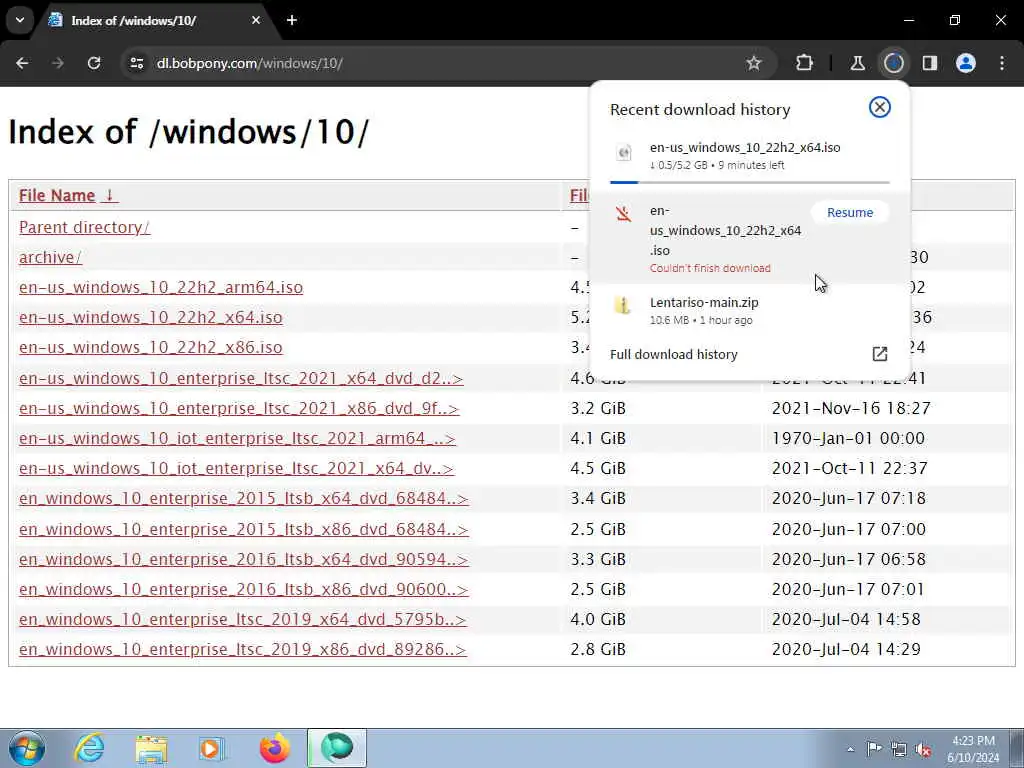Open Chrome Labs flask icon

[x=857, y=63]
